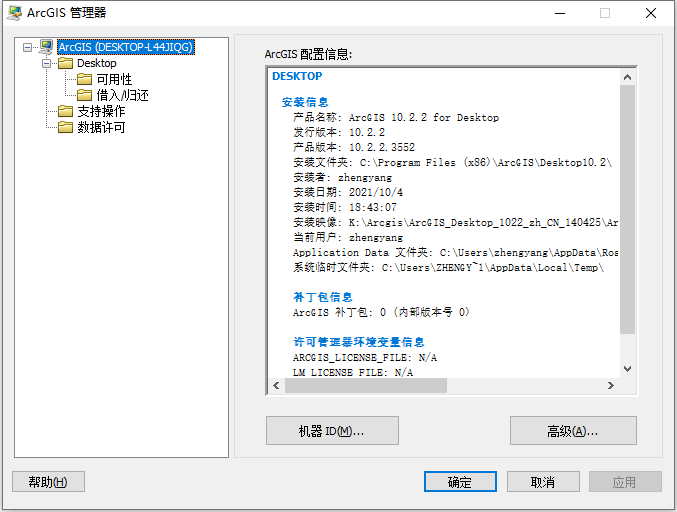The width and height of the screenshot is (677, 512).
Task: Click the ArcGIS 补丁包: 0 line
Action: (381, 312)
